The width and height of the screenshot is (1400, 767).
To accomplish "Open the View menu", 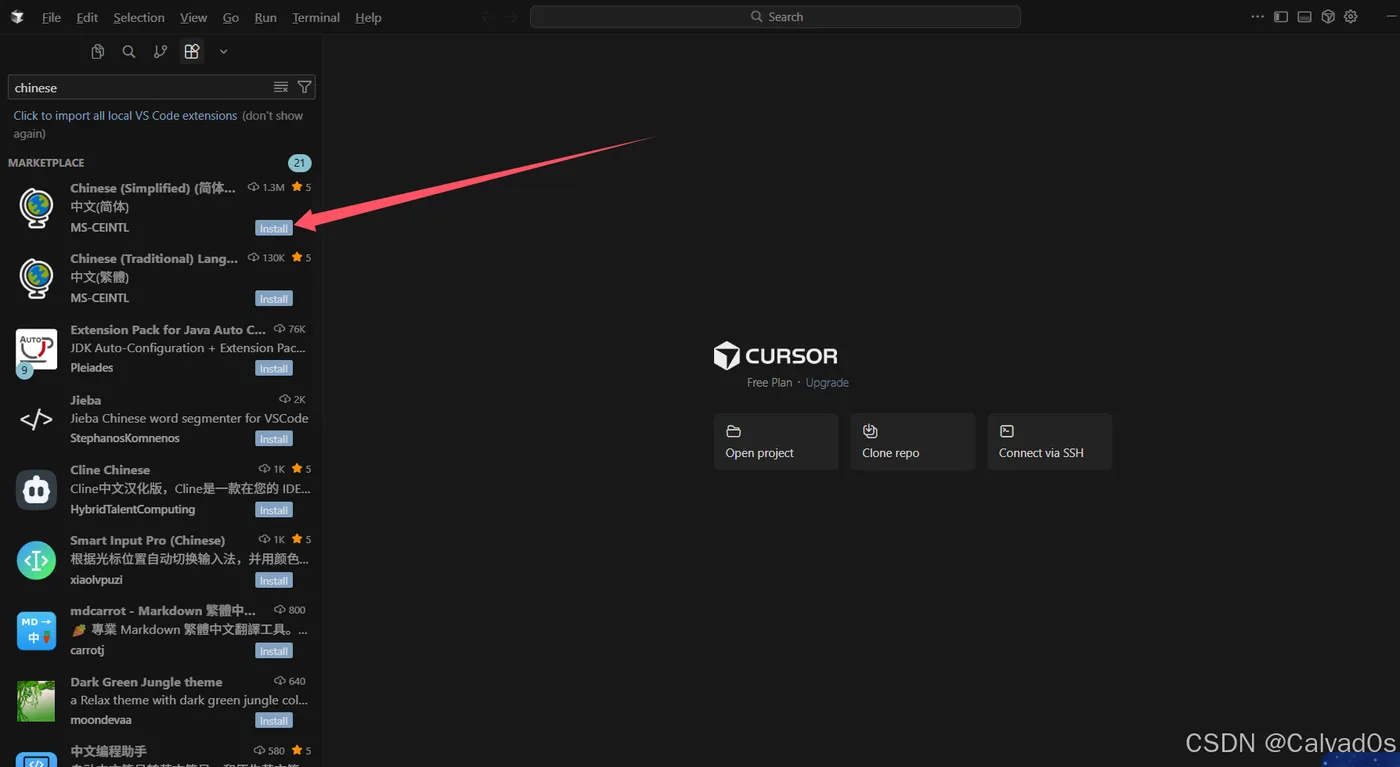I will pyautogui.click(x=194, y=17).
